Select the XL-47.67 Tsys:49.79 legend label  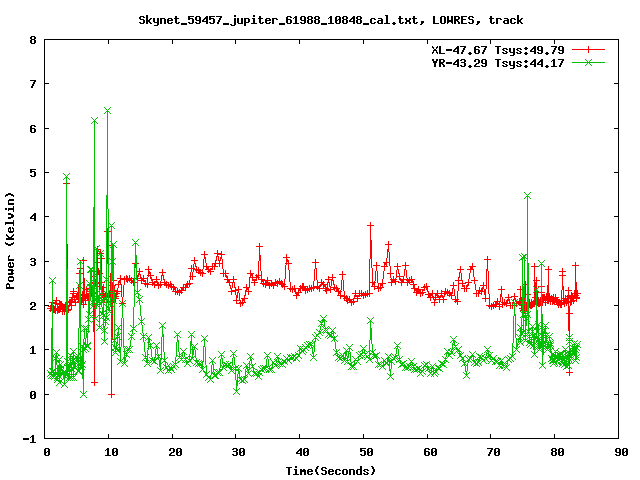(498, 50)
